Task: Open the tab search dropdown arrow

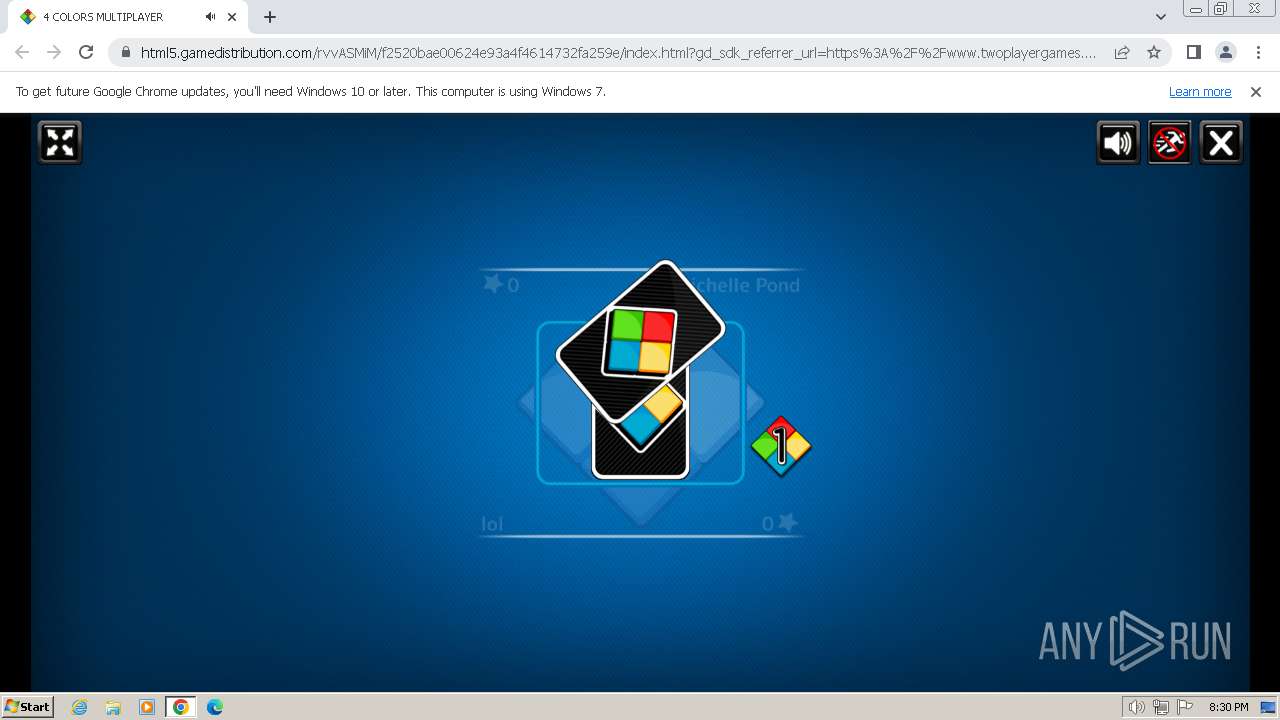Action: click(x=1161, y=17)
